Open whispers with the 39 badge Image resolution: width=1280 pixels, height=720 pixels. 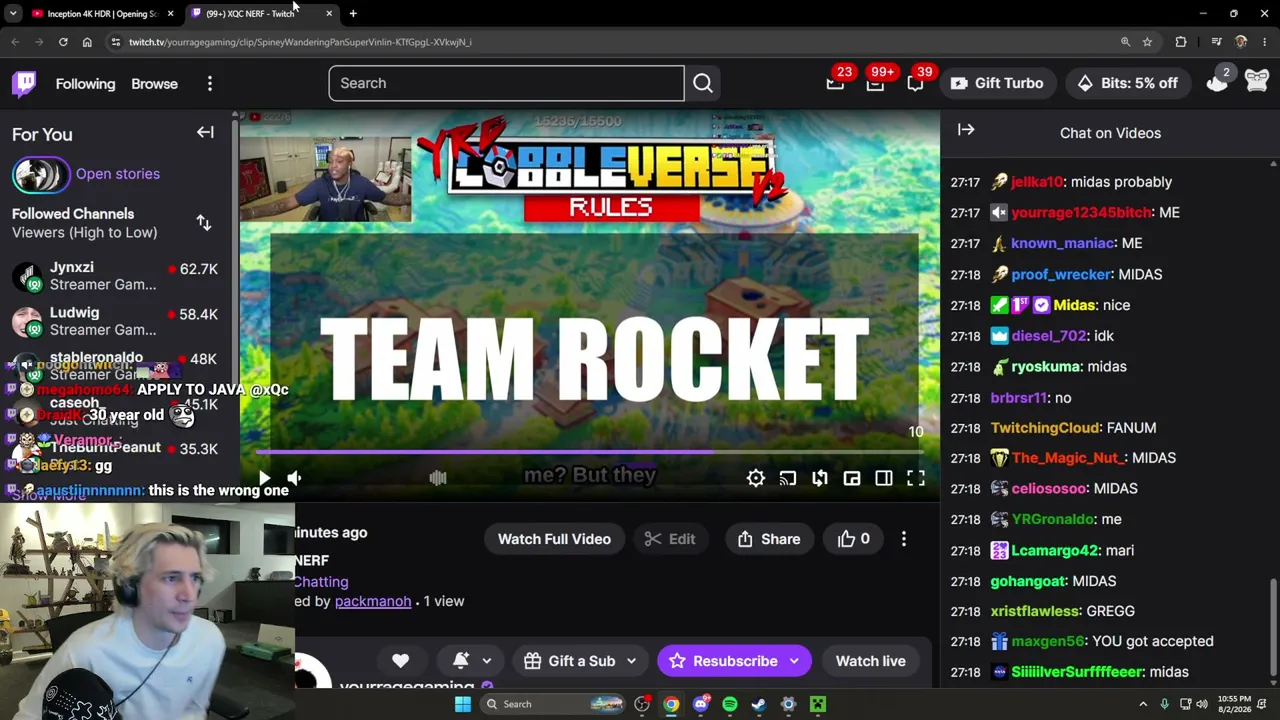tap(915, 83)
